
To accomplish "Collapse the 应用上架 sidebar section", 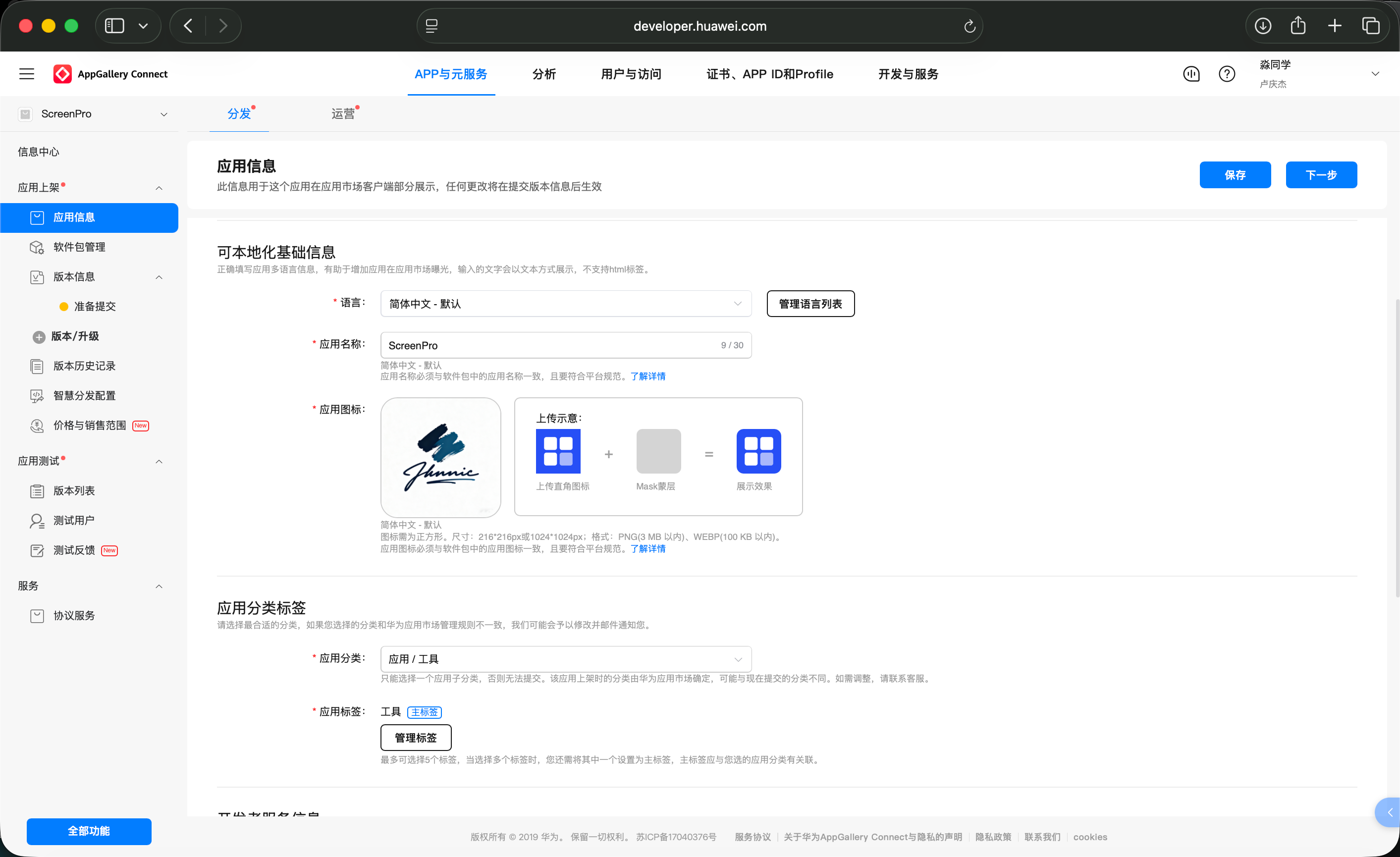I will tap(159, 188).
